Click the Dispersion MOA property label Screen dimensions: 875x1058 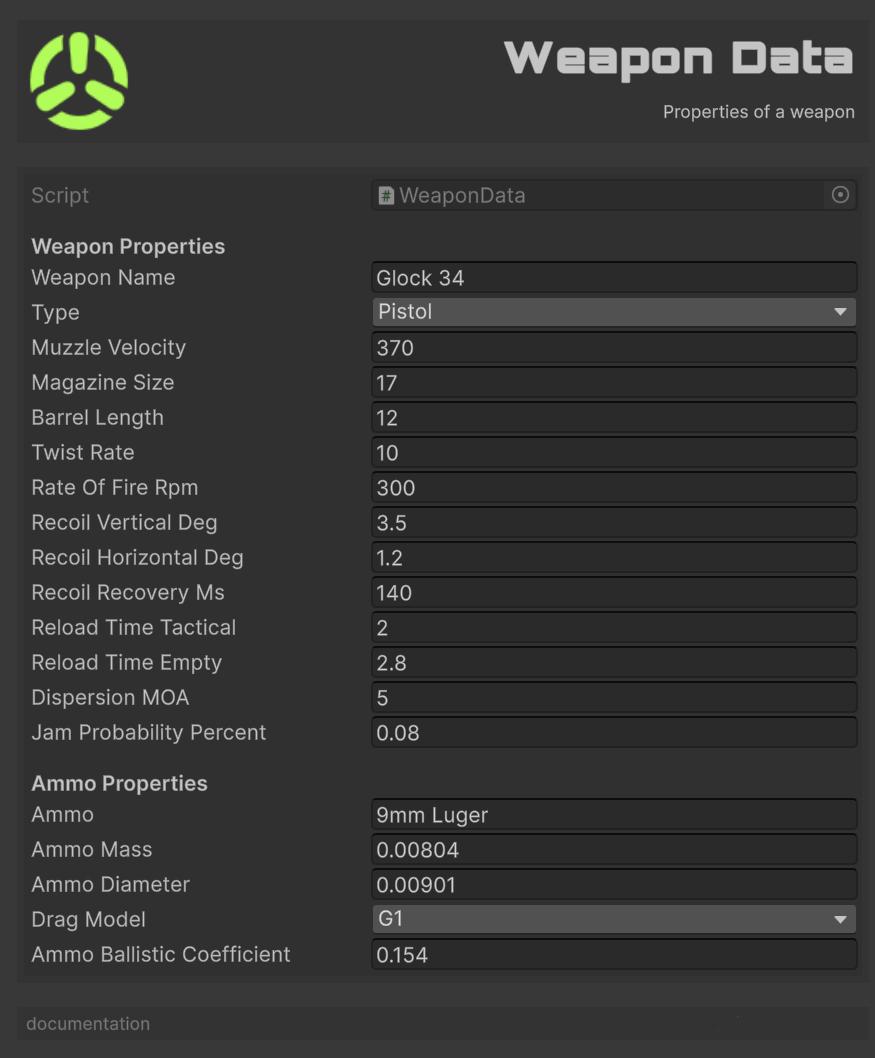(110, 697)
